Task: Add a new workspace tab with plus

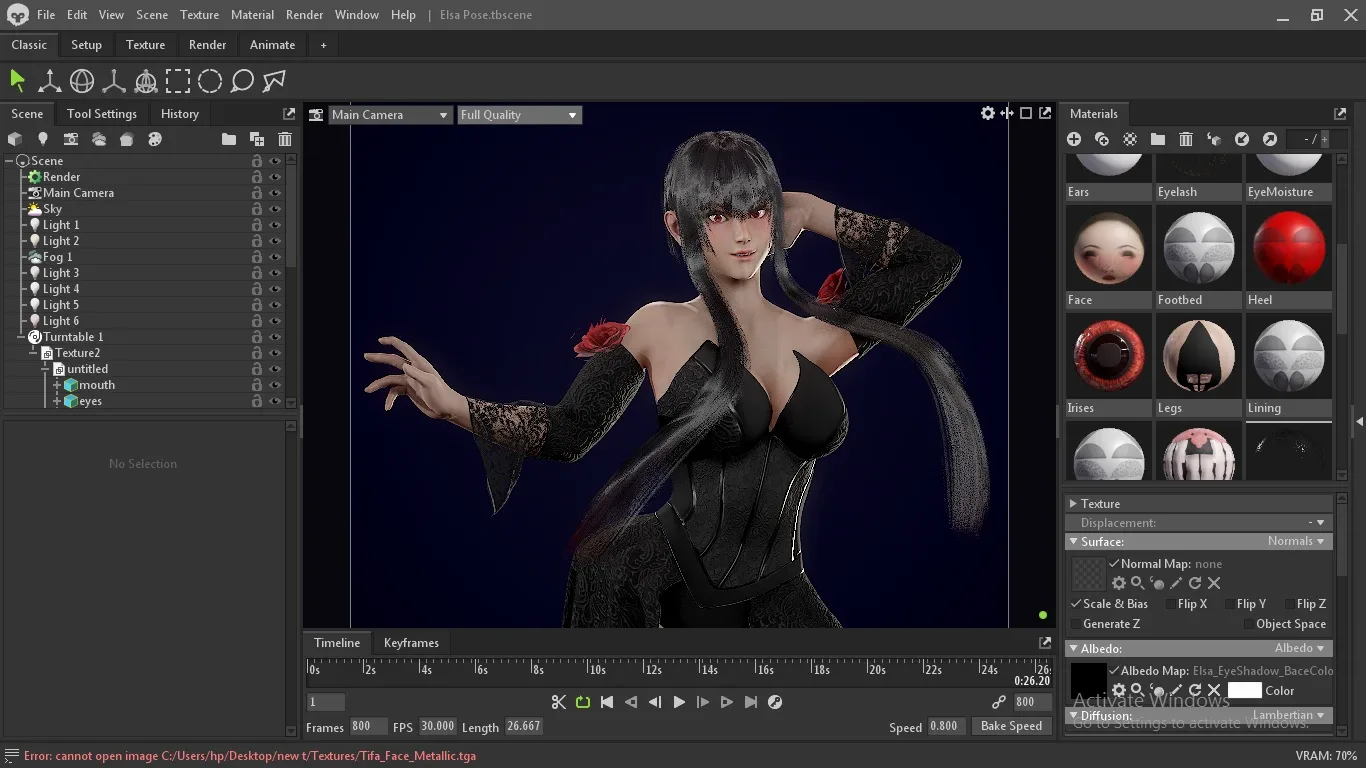Action: pos(323,45)
